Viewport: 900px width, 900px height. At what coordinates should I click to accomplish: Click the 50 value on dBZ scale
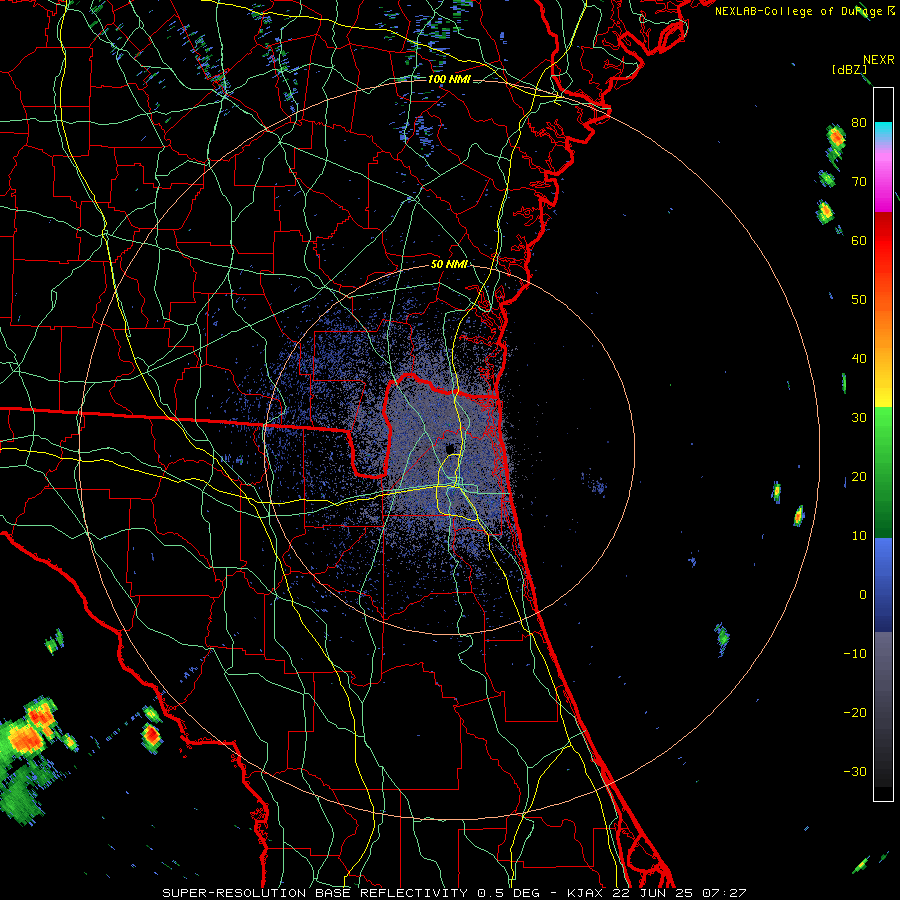(859, 300)
